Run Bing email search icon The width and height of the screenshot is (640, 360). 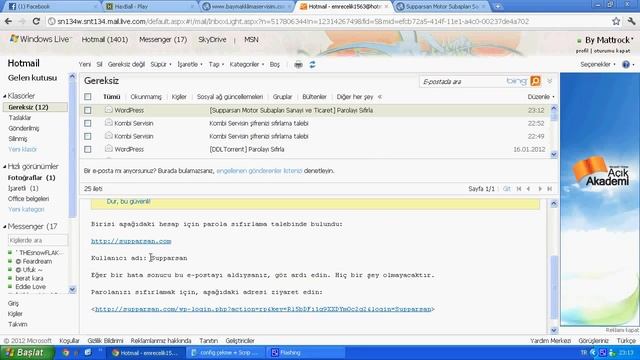click(535, 81)
